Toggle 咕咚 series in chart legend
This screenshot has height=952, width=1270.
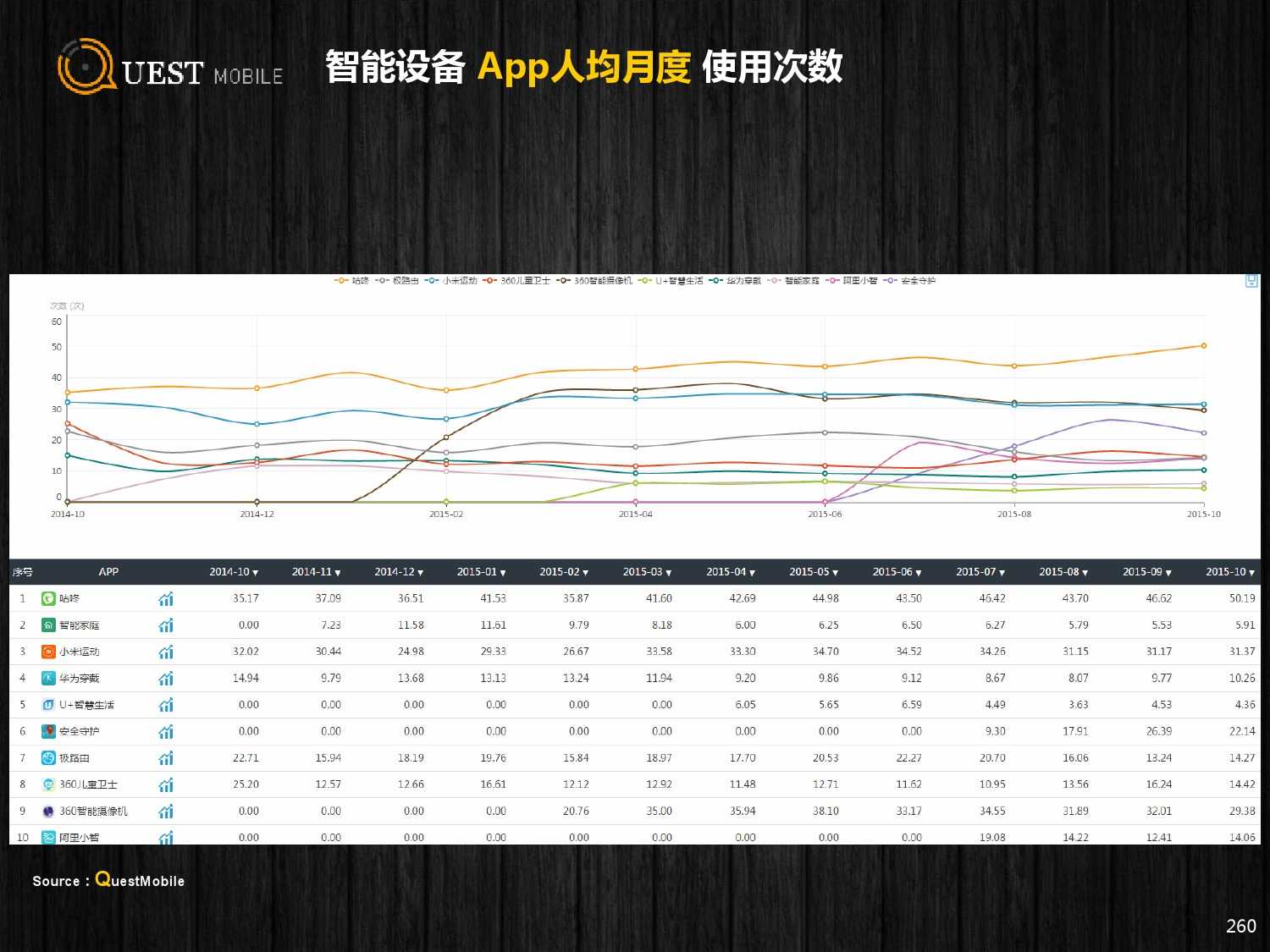[x=352, y=281]
